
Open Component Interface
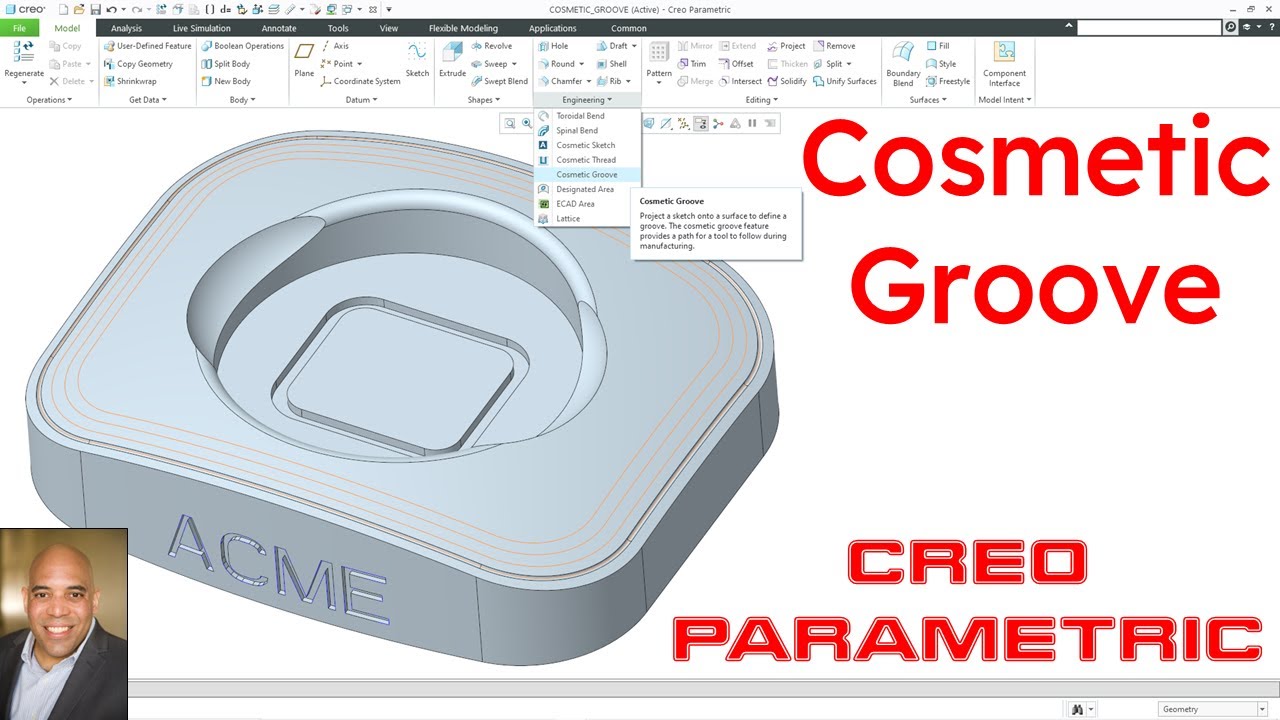[x=1004, y=63]
